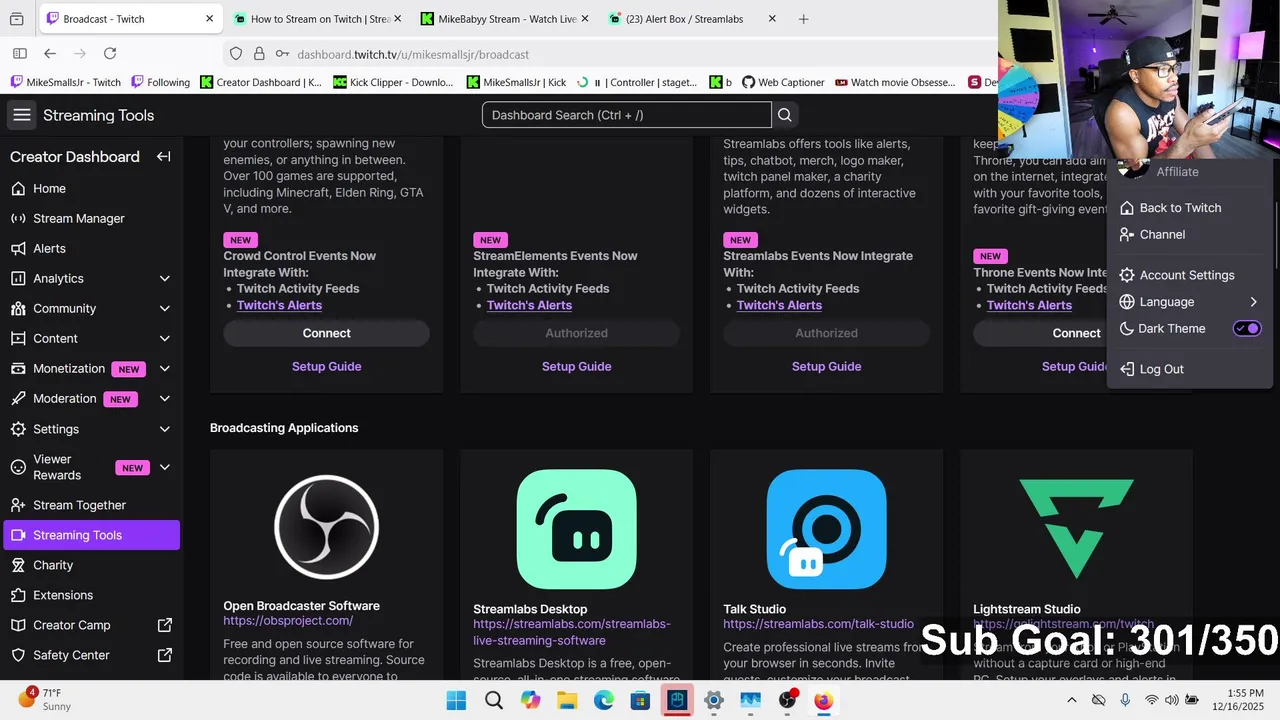Open Twitch's Alerts link under Streamlabs
This screenshot has width=1280, height=720.
pos(779,305)
